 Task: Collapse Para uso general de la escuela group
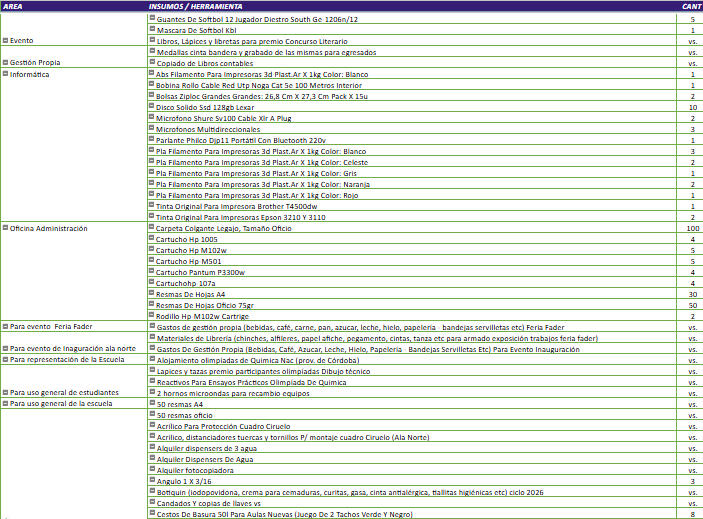click(x=5, y=404)
